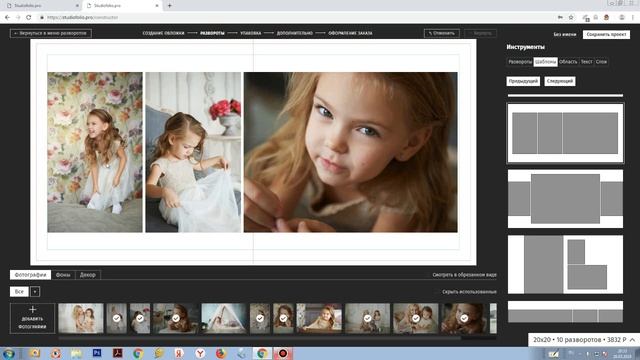Click the 'Без имени' project name

pyautogui.click(x=565, y=34)
